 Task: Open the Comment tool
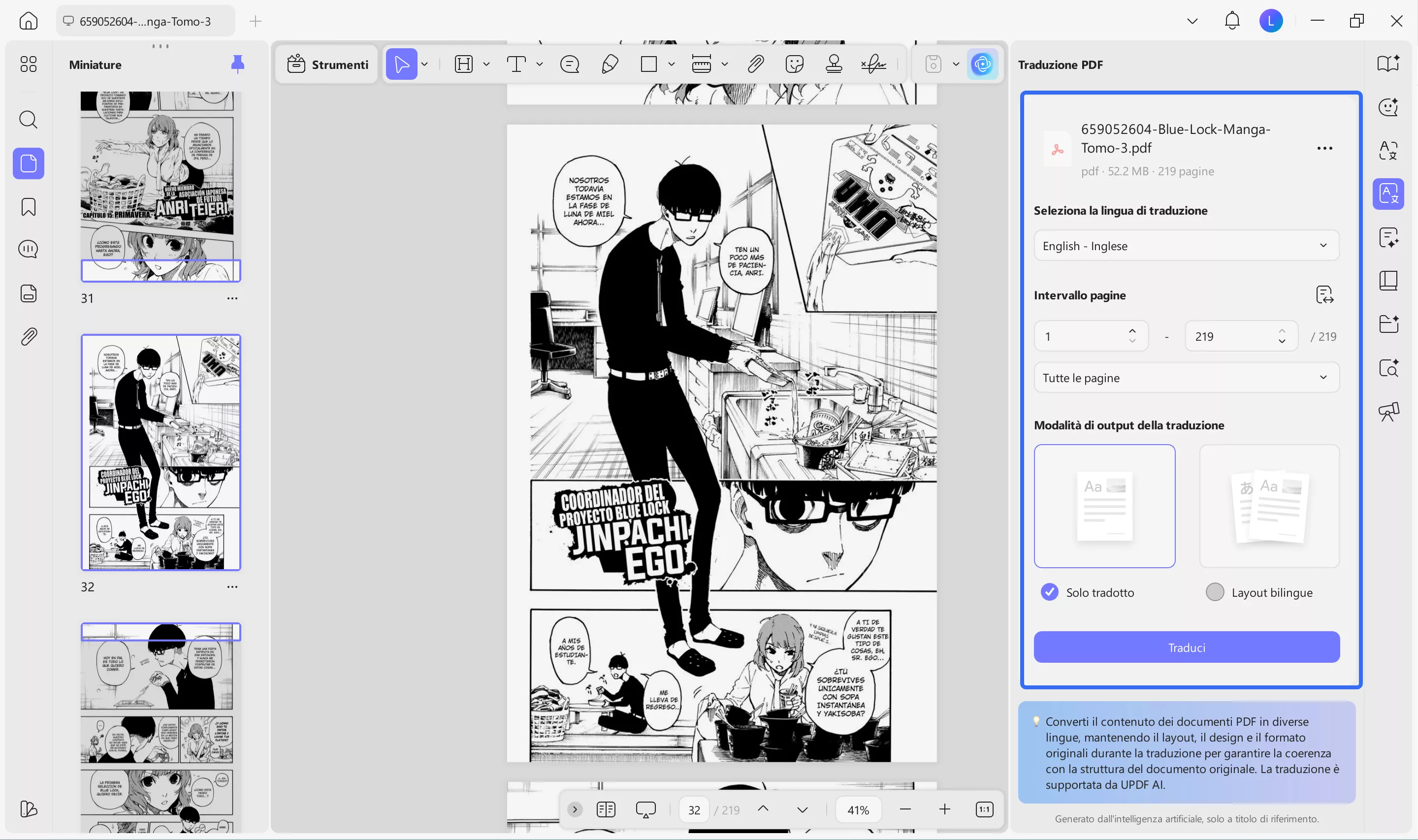click(570, 64)
